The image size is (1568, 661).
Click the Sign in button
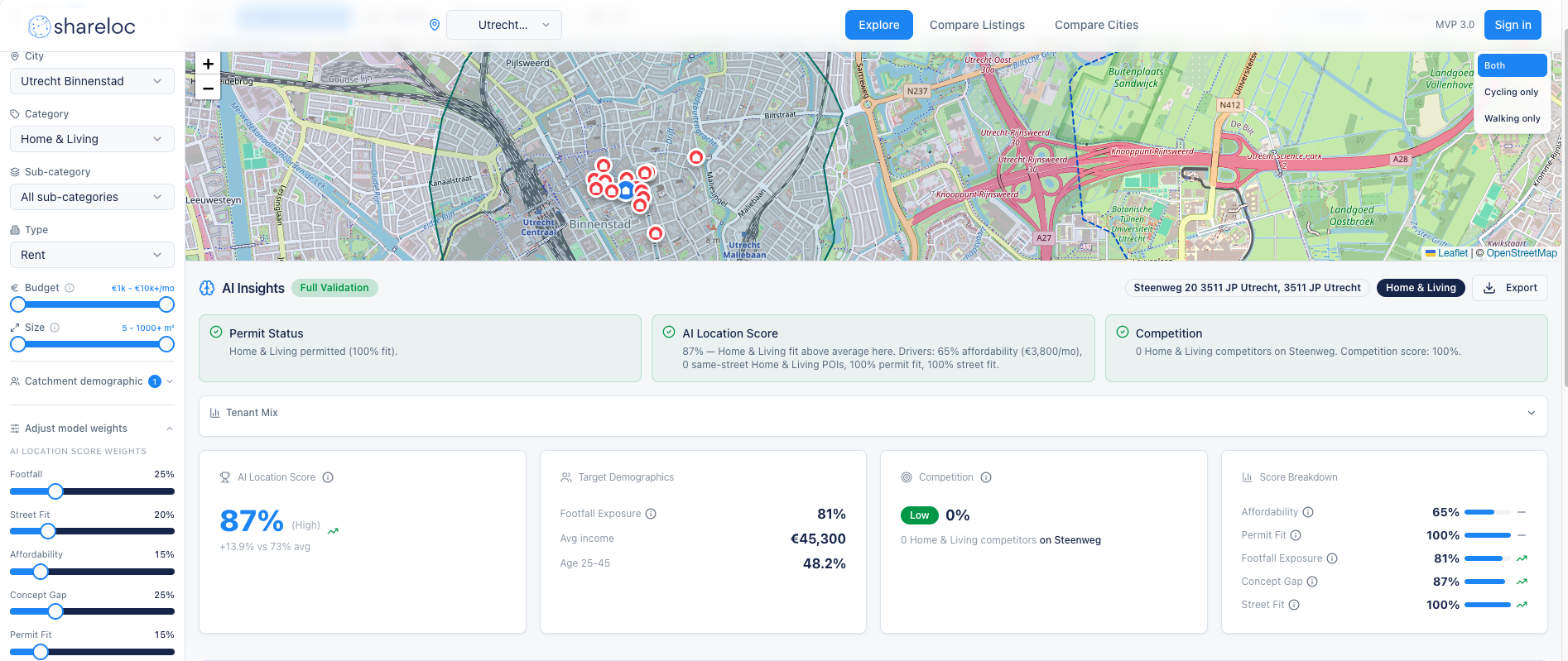coord(1513,25)
